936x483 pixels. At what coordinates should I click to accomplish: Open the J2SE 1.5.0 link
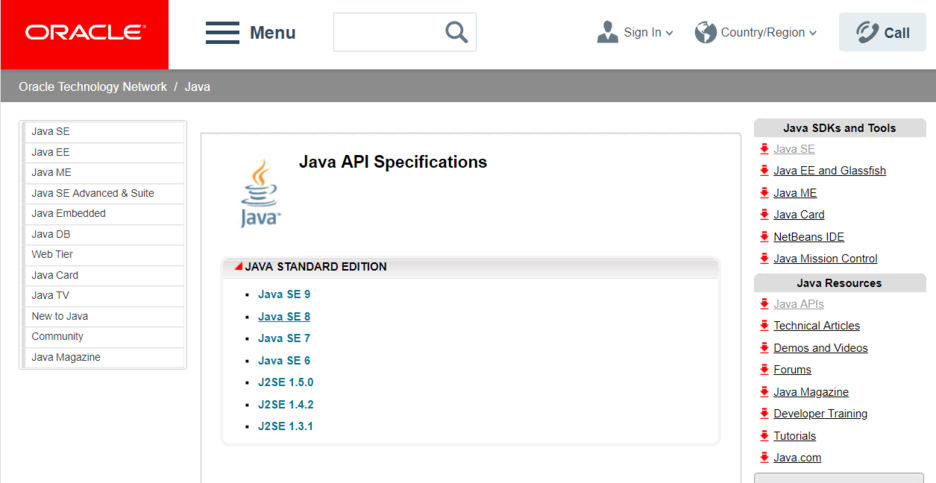click(x=285, y=382)
